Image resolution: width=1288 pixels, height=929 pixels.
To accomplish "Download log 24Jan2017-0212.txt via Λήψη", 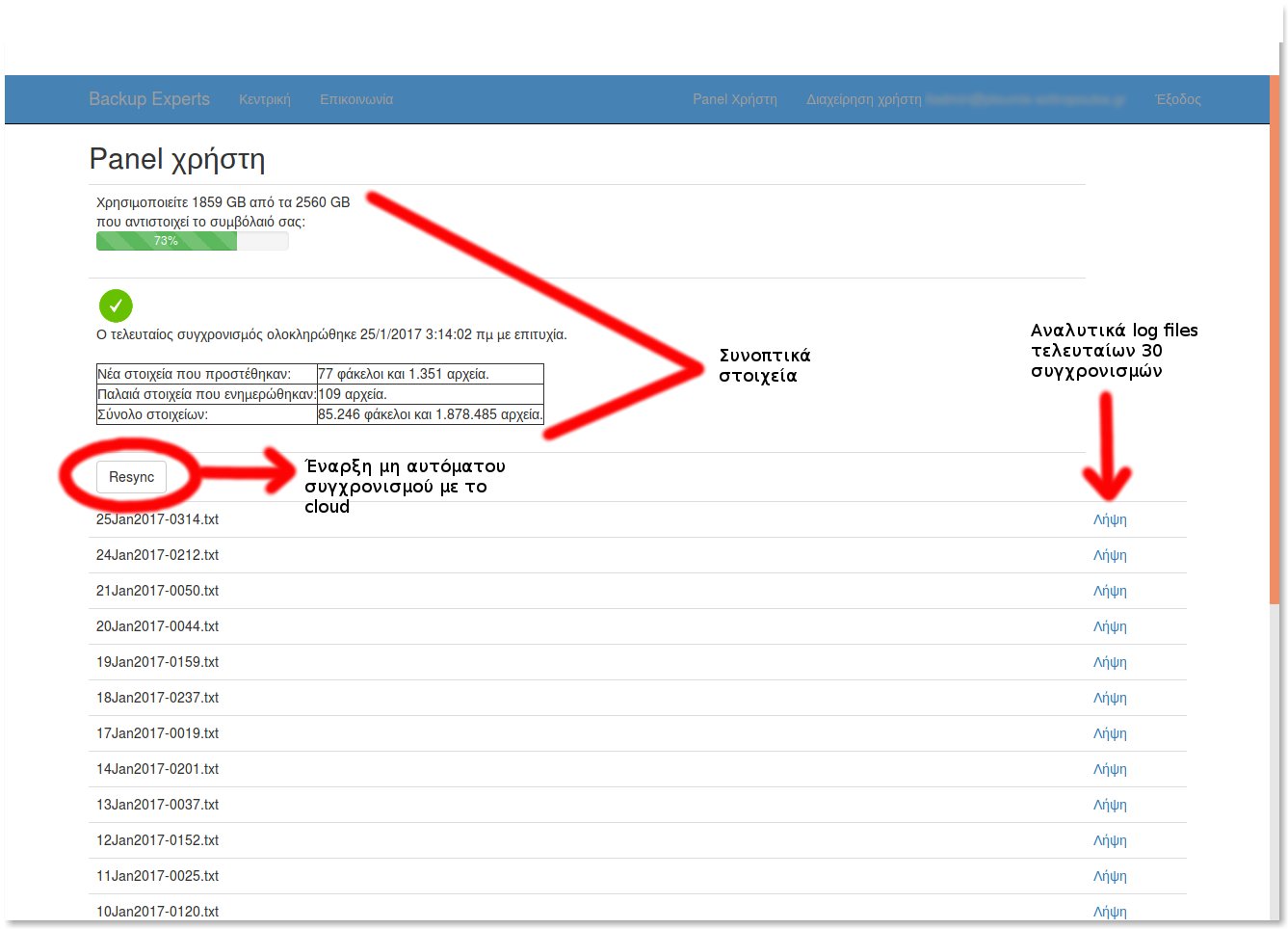I will [1110, 555].
